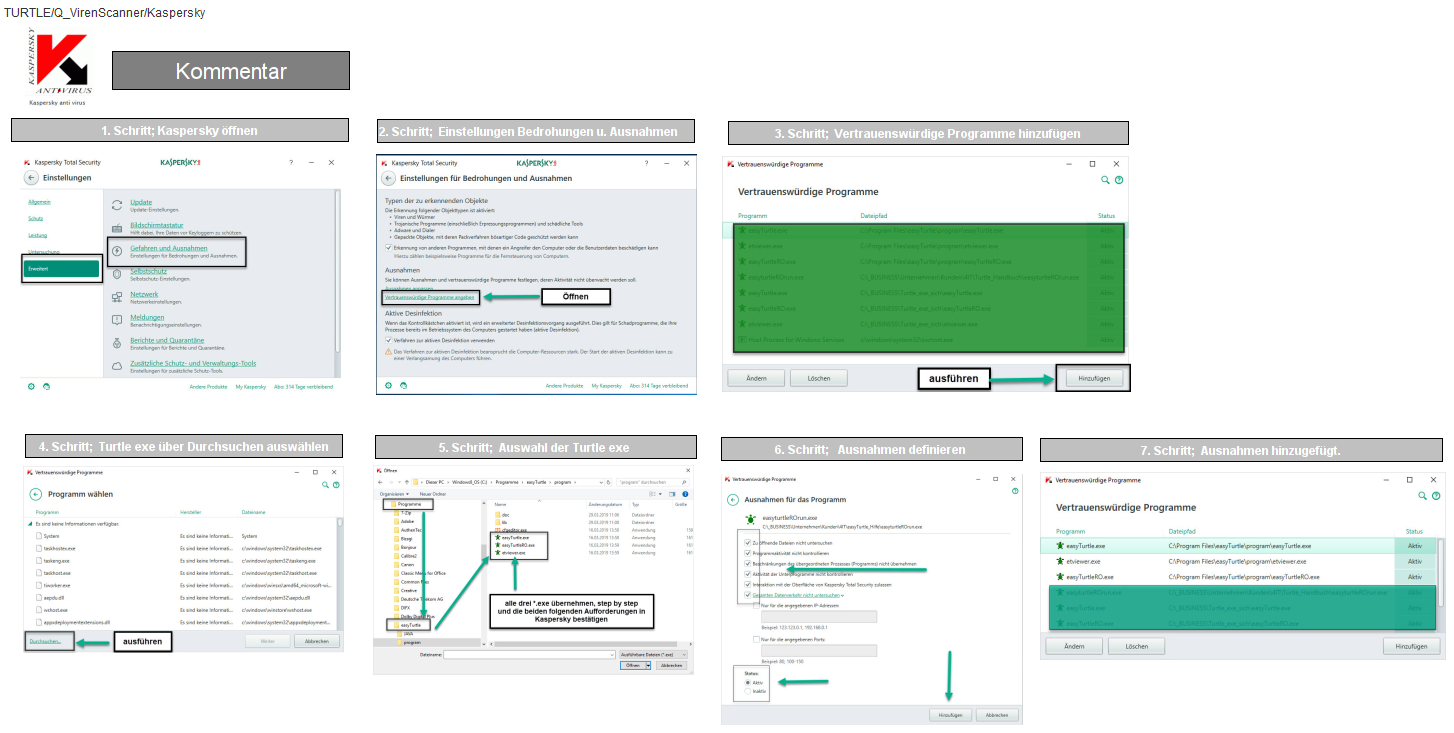Image resolution: width=1454 pixels, height=733 pixels.
Task: Click the gear icon in step 1 window footer
Action: [x=31, y=386]
